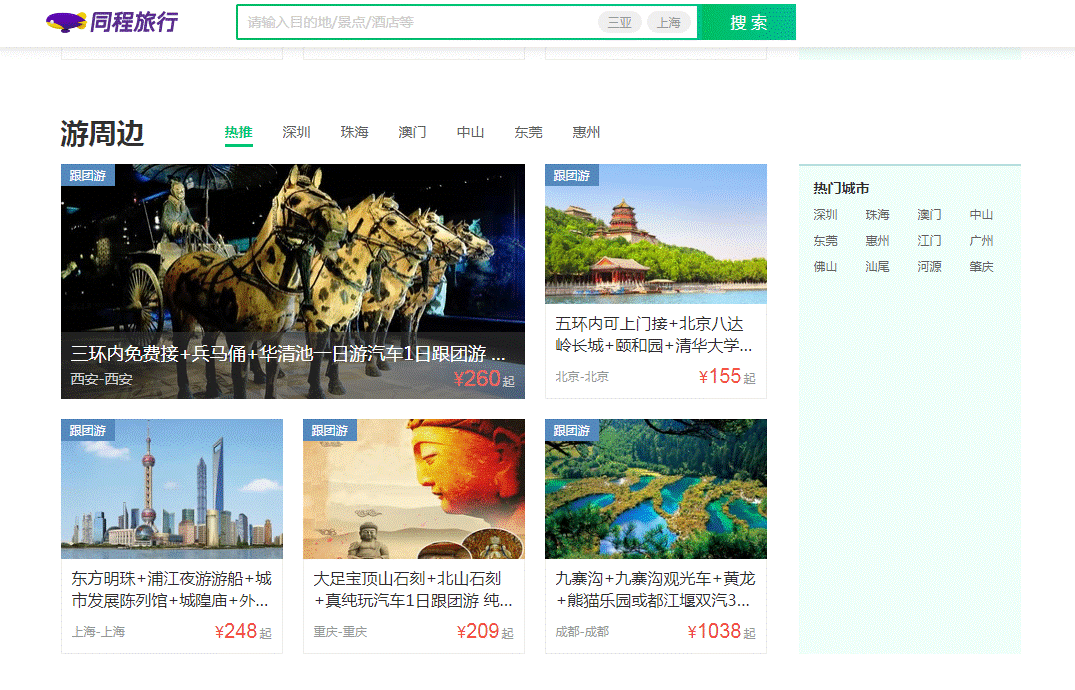Switch to the 热推 tab

(x=238, y=132)
